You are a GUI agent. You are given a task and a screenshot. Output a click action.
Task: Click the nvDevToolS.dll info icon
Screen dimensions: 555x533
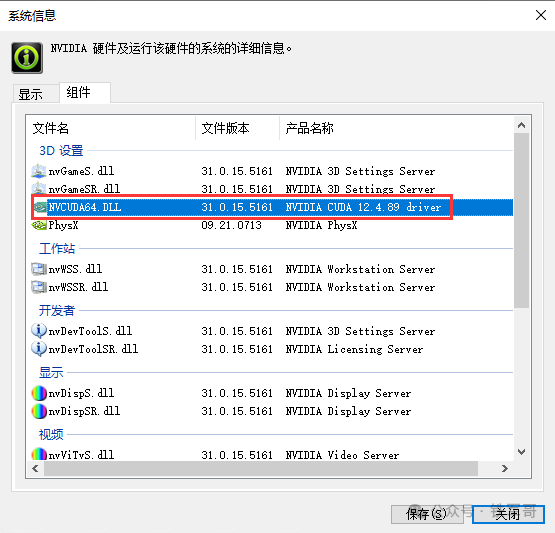click(39, 331)
